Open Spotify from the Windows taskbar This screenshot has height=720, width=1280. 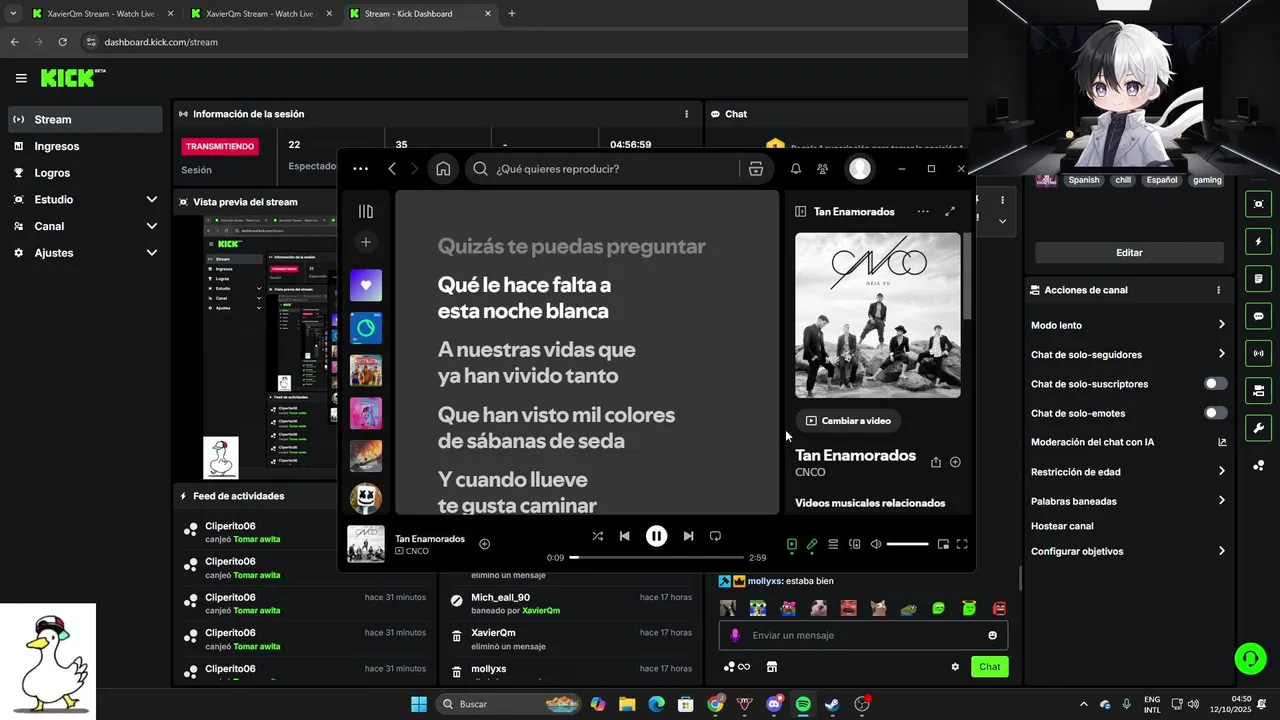pos(803,704)
